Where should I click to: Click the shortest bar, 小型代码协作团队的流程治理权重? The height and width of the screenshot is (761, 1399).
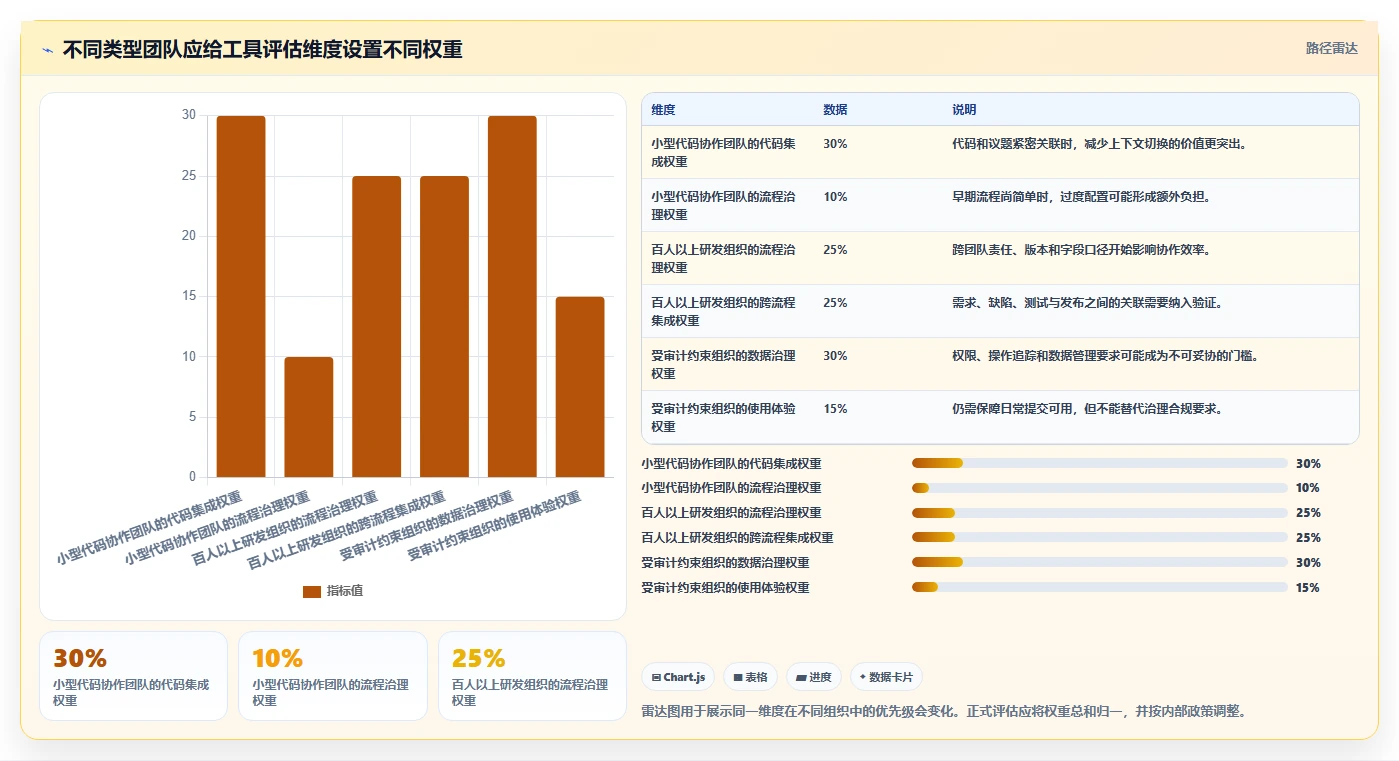(309, 417)
